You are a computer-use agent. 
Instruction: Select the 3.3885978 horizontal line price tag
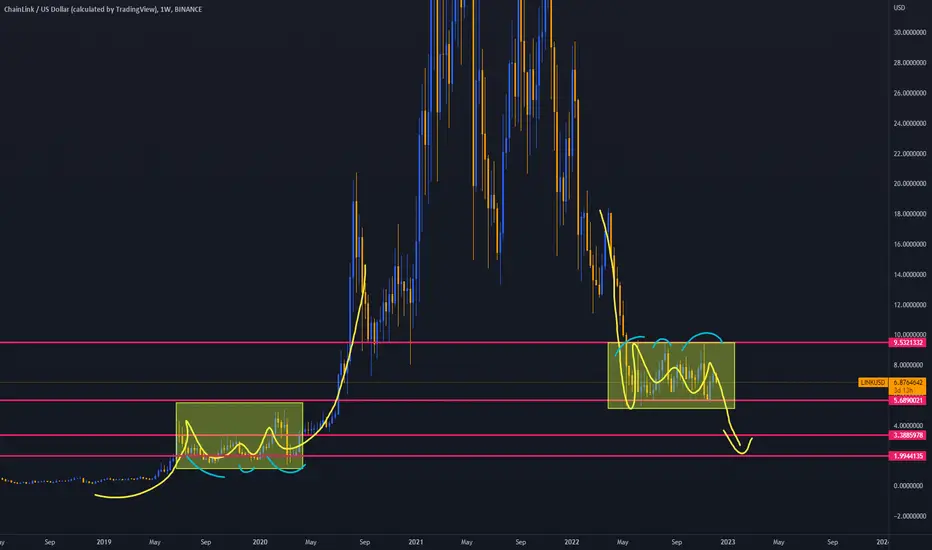coord(907,435)
